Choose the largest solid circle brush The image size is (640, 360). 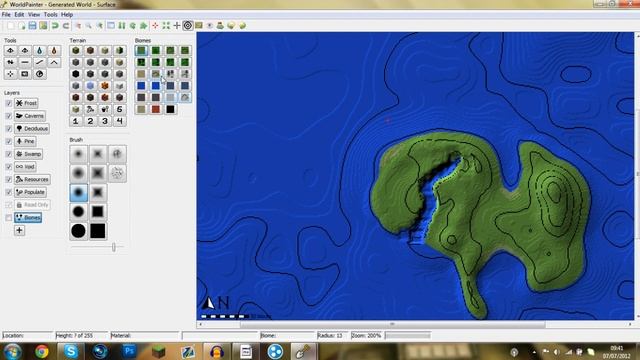coord(78,231)
